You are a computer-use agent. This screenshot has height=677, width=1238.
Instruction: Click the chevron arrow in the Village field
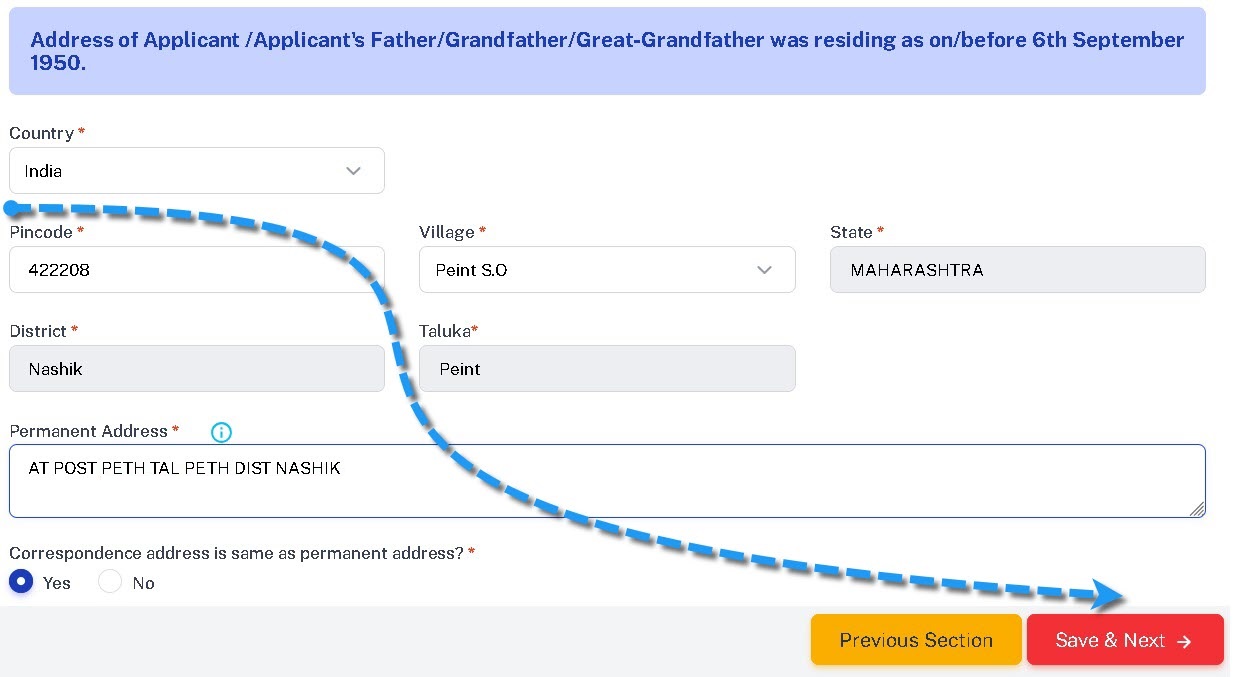pos(765,270)
